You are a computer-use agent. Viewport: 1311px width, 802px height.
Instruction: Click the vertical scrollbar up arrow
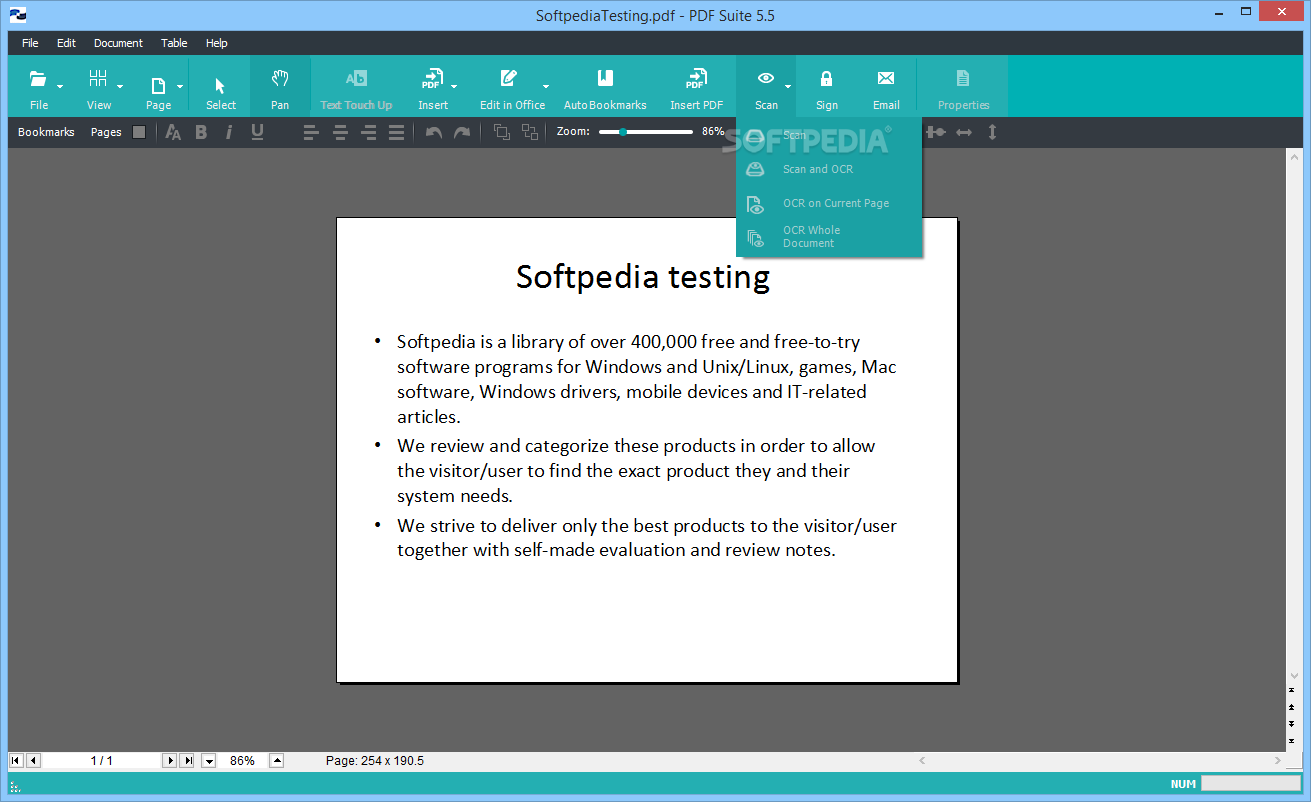pos(1295,158)
